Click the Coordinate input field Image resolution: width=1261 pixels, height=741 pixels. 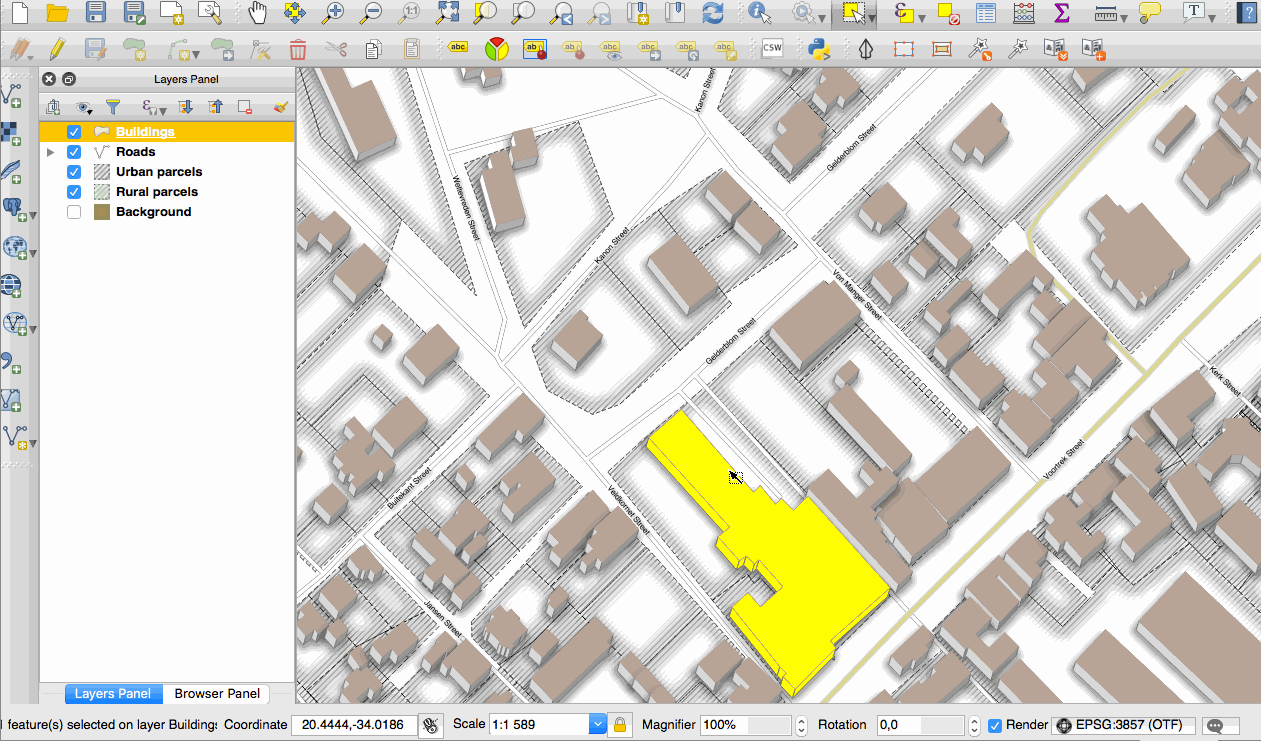coord(354,725)
